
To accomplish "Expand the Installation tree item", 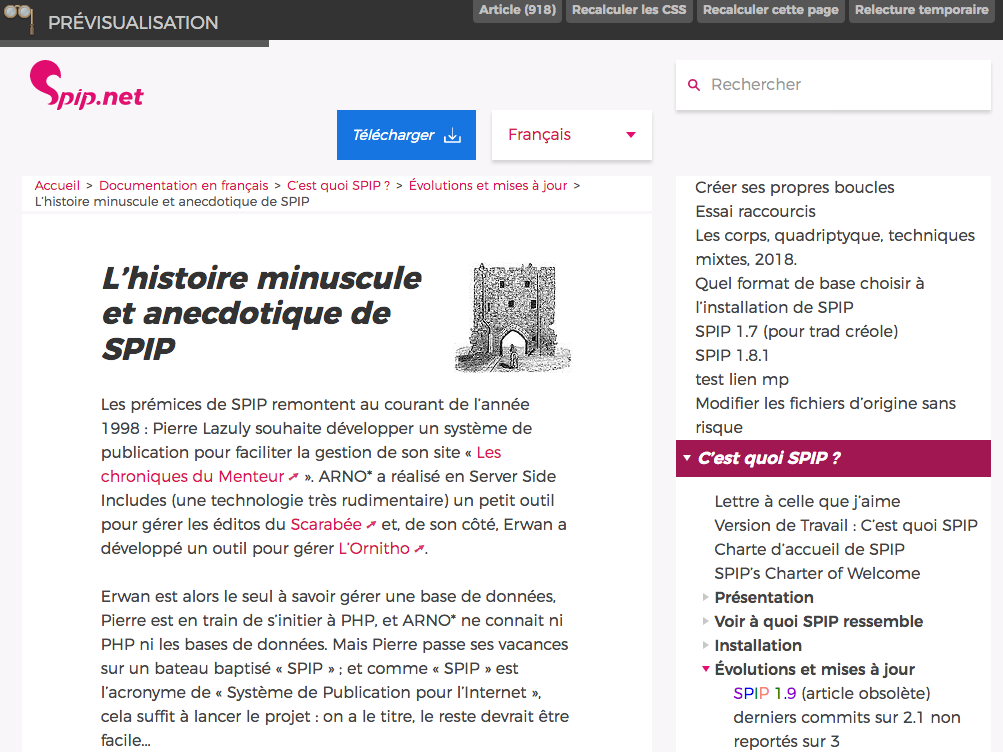I will pyautogui.click(x=707, y=646).
